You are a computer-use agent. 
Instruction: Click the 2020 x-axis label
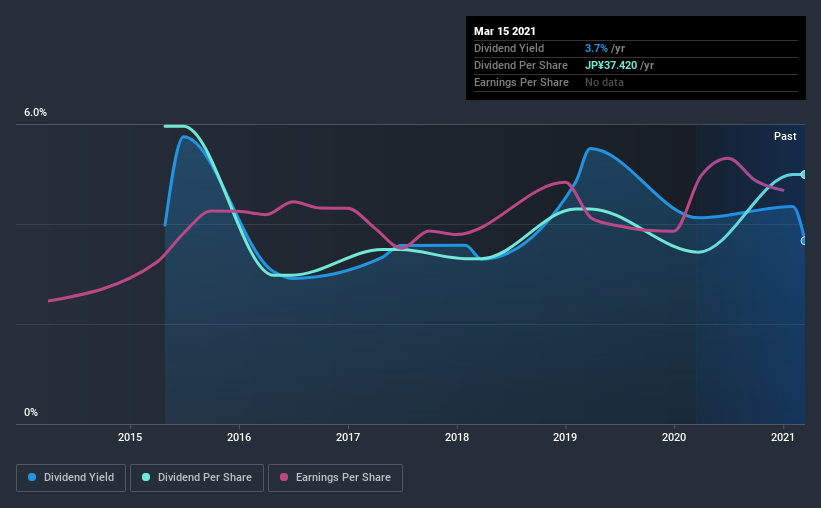pyautogui.click(x=674, y=437)
